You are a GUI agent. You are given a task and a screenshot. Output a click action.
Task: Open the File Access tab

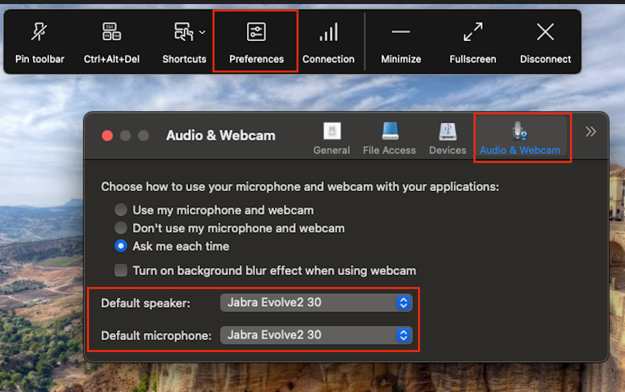coord(389,139)
